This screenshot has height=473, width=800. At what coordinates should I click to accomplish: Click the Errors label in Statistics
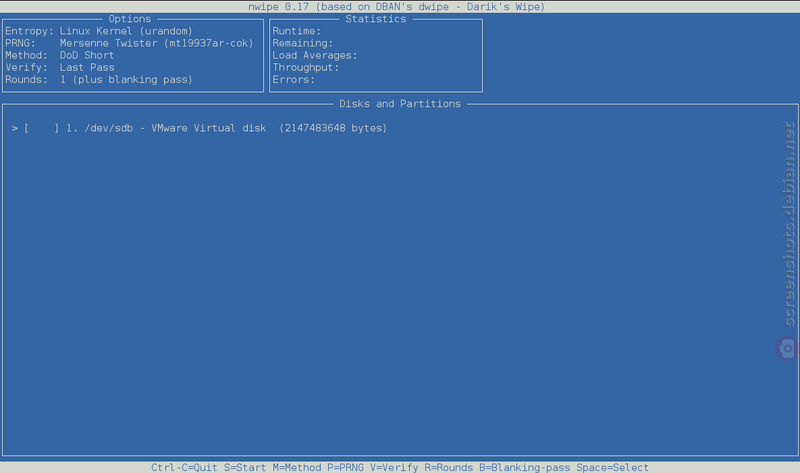[x=293, y=80]
